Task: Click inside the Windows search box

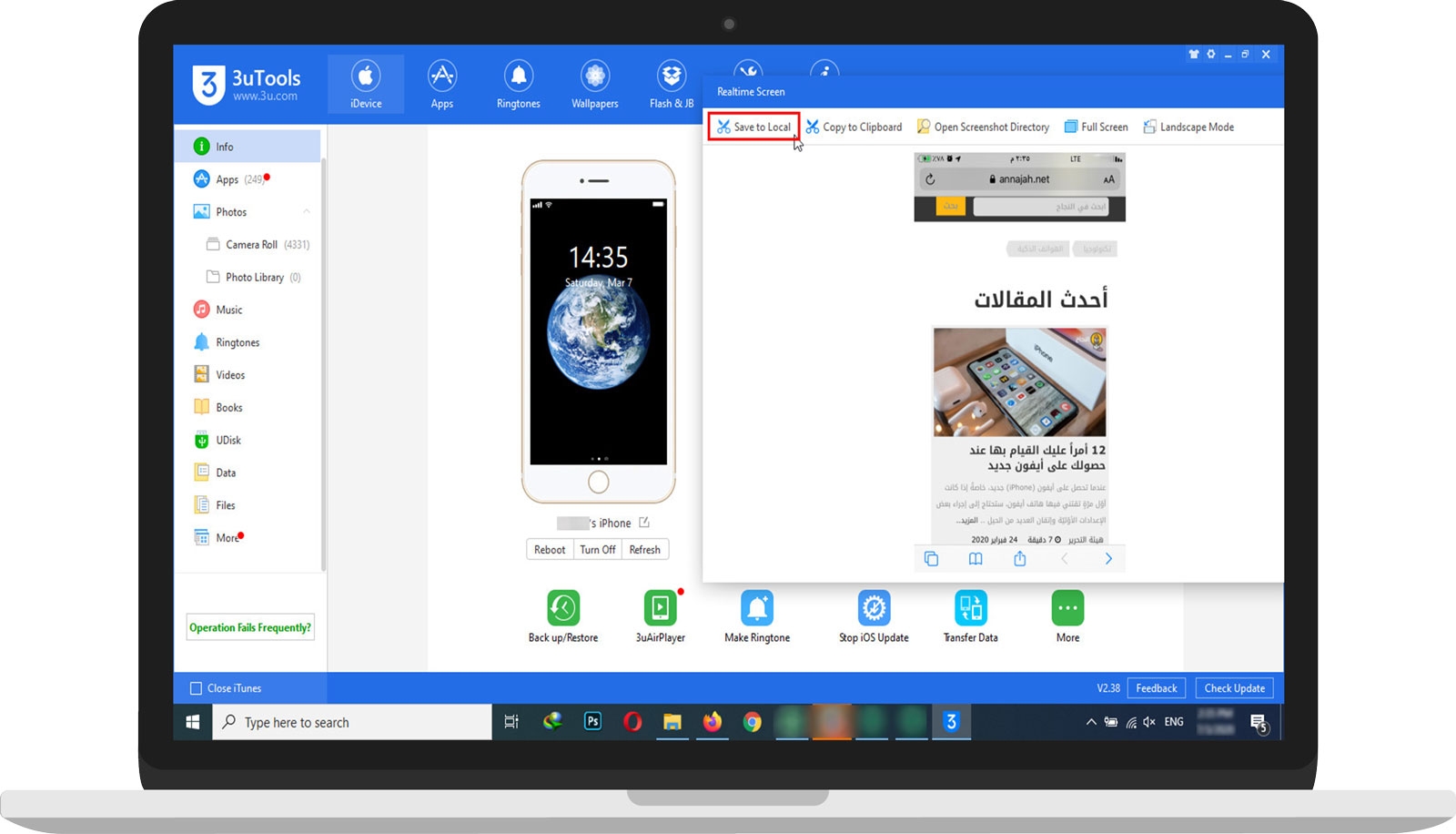Action: [x=355, y=722]
